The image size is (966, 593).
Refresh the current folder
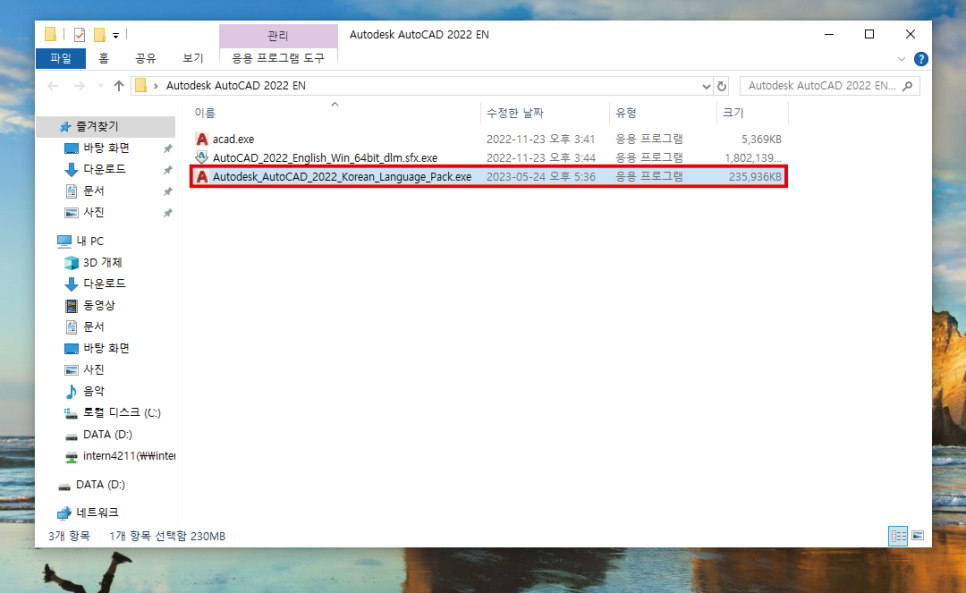pyautogui.click(x=721, y=86)
